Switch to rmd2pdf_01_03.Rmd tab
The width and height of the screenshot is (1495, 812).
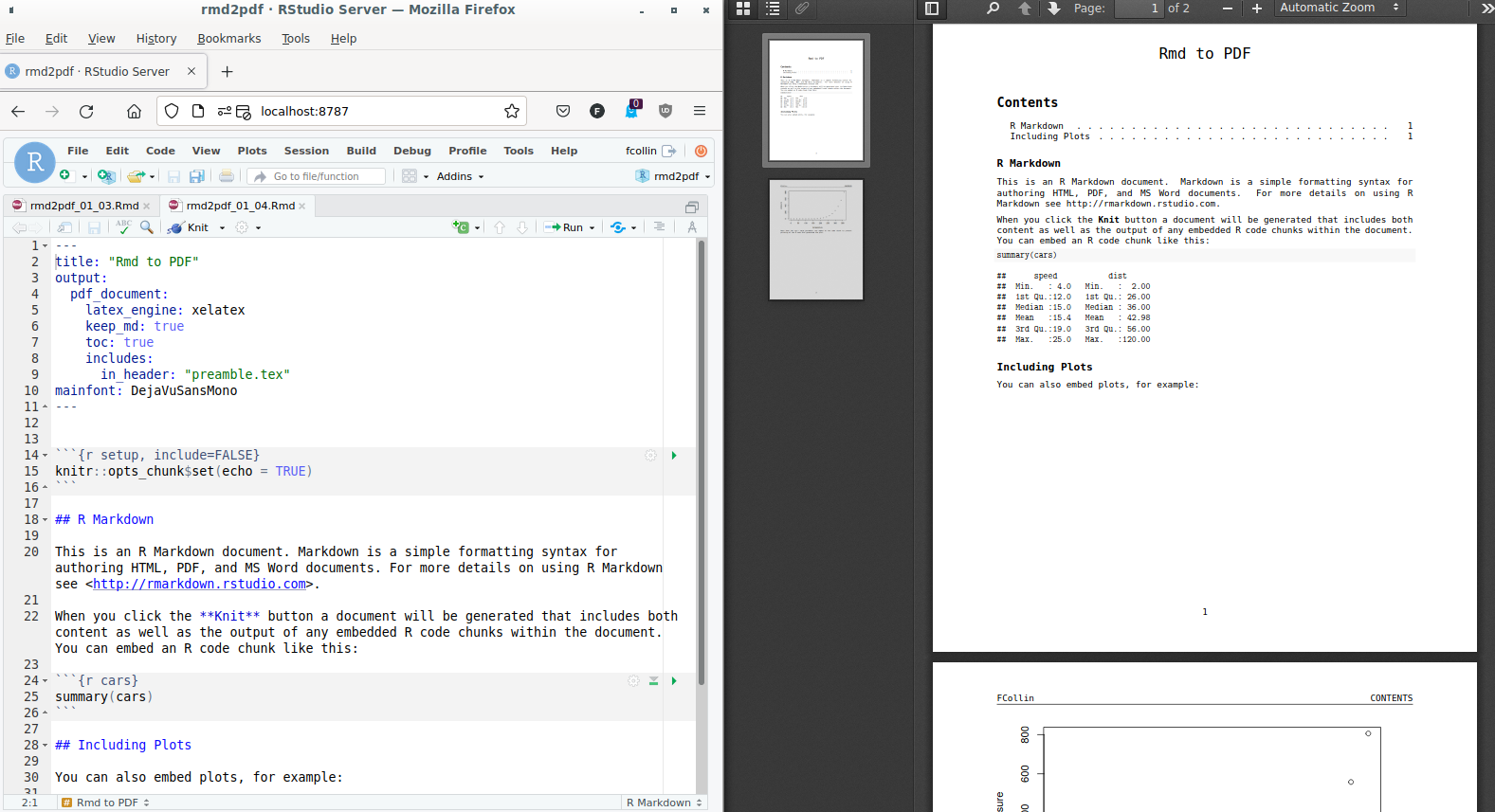click(84, 206)
